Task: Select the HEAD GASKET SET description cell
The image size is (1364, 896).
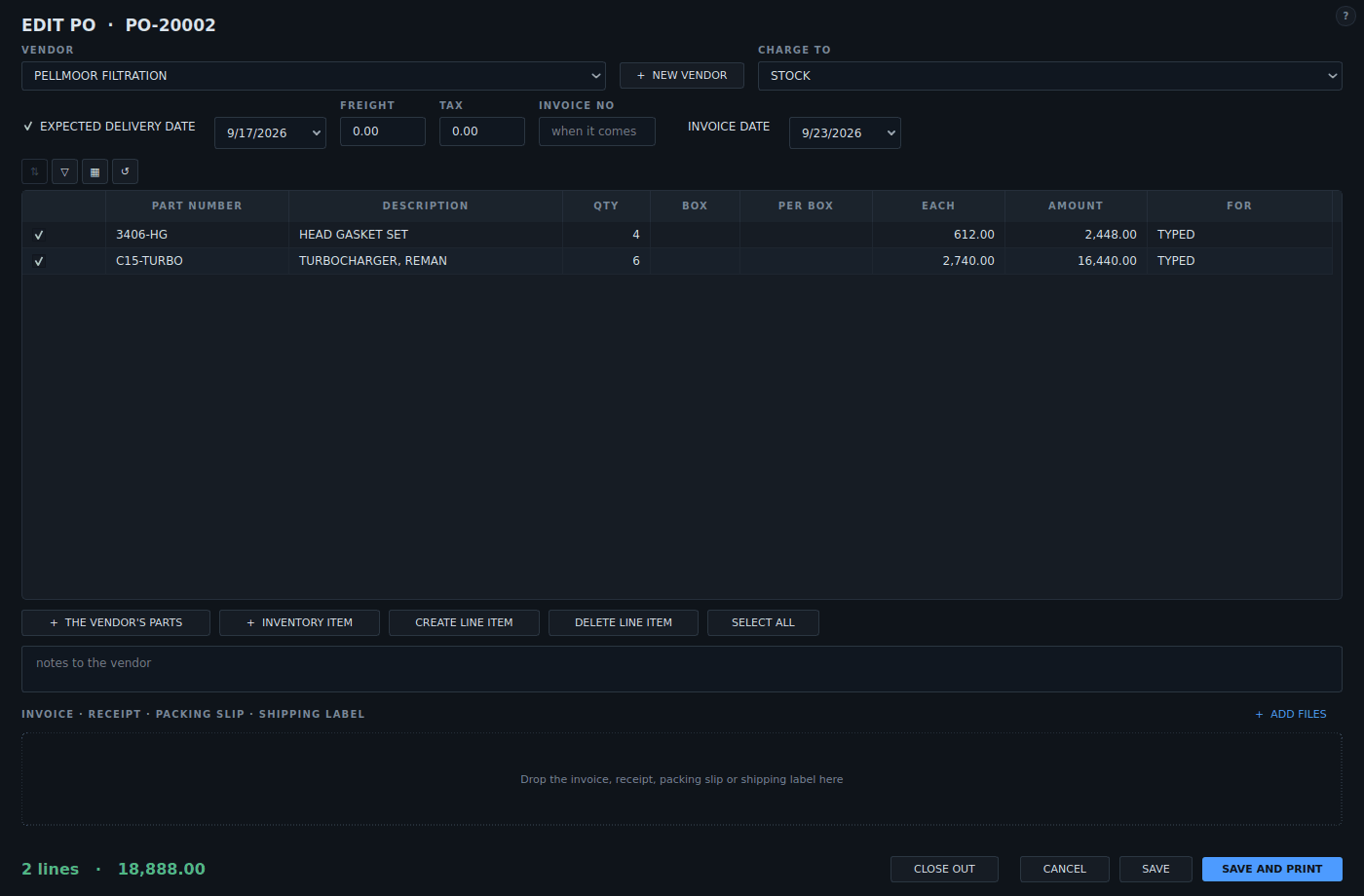Action: coord(426,235)
